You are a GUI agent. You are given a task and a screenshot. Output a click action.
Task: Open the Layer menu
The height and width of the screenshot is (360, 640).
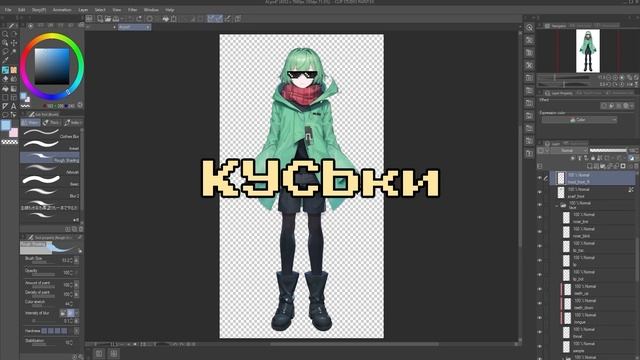83,10
